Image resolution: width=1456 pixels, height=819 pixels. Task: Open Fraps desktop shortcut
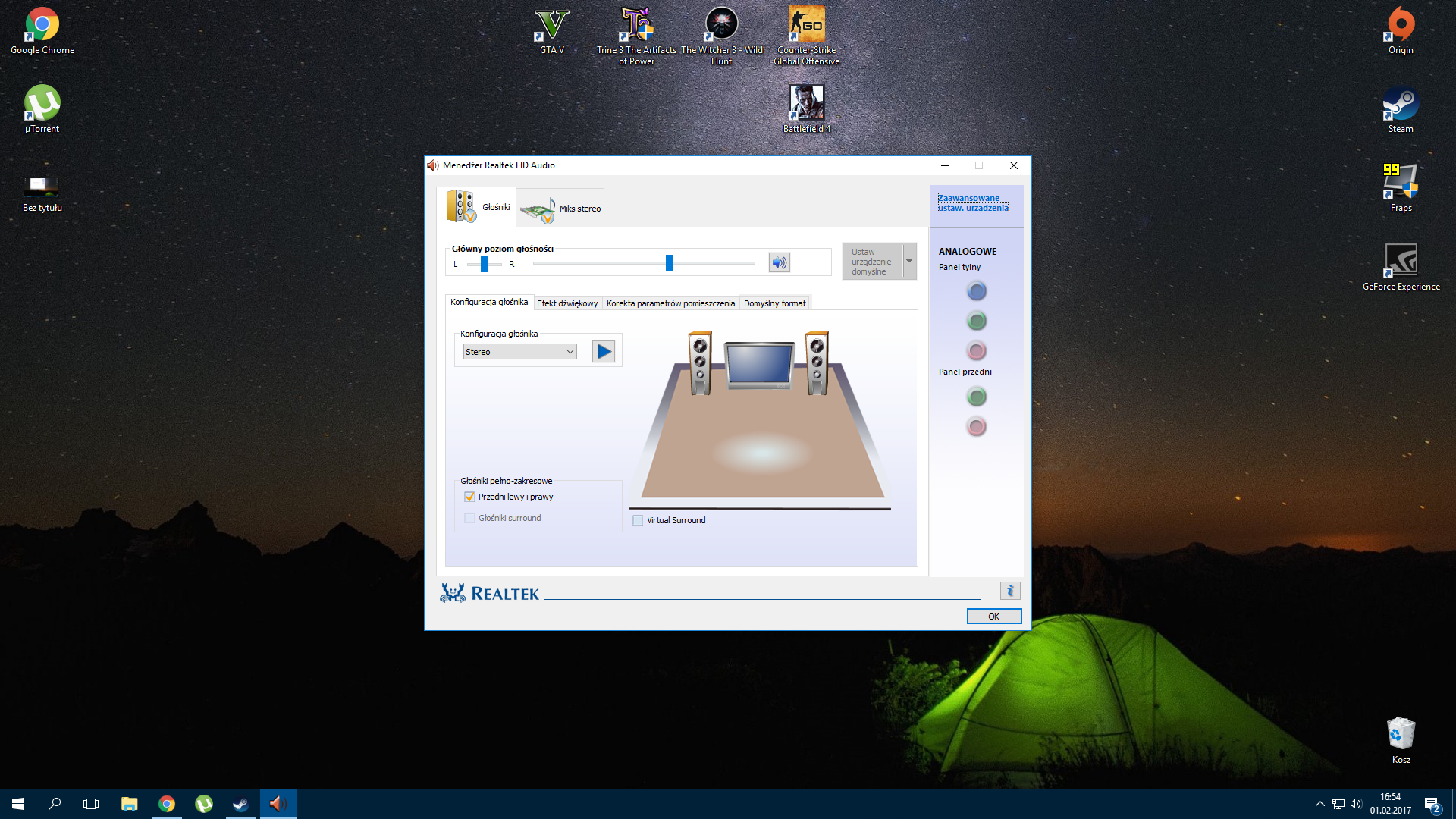[1401, 189]
